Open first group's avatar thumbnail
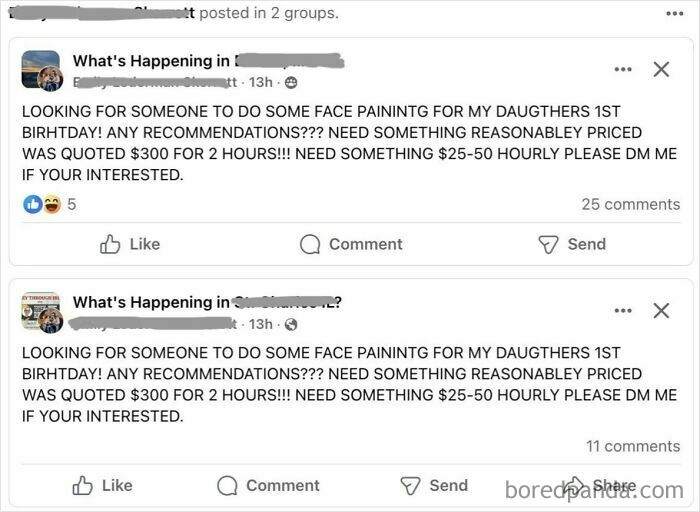The image size is (700, 512). click(42, 70)
